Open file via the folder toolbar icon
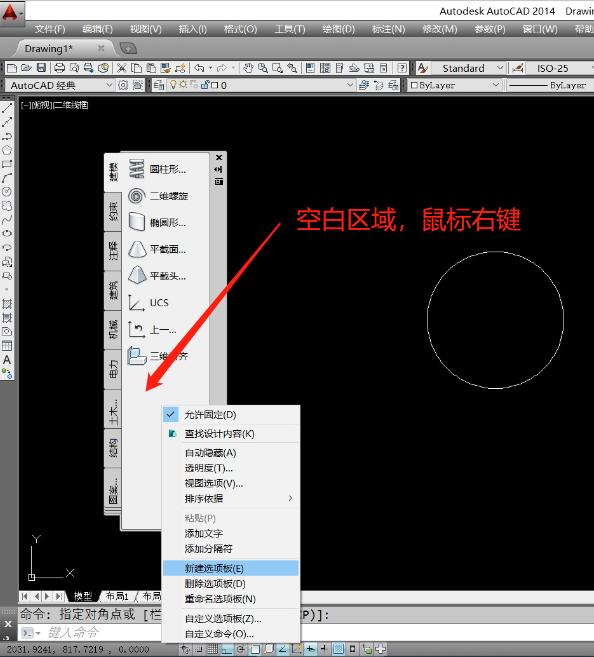 [x=26, y=68]
